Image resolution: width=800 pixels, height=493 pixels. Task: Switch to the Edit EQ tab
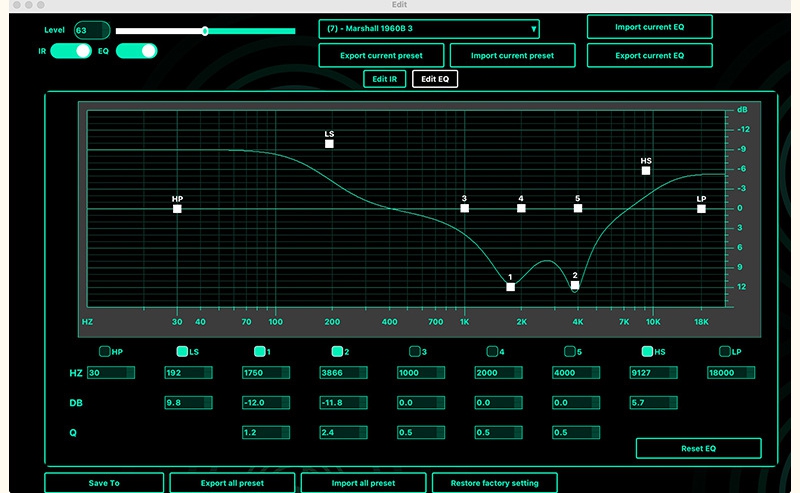[x=435, y=79]
